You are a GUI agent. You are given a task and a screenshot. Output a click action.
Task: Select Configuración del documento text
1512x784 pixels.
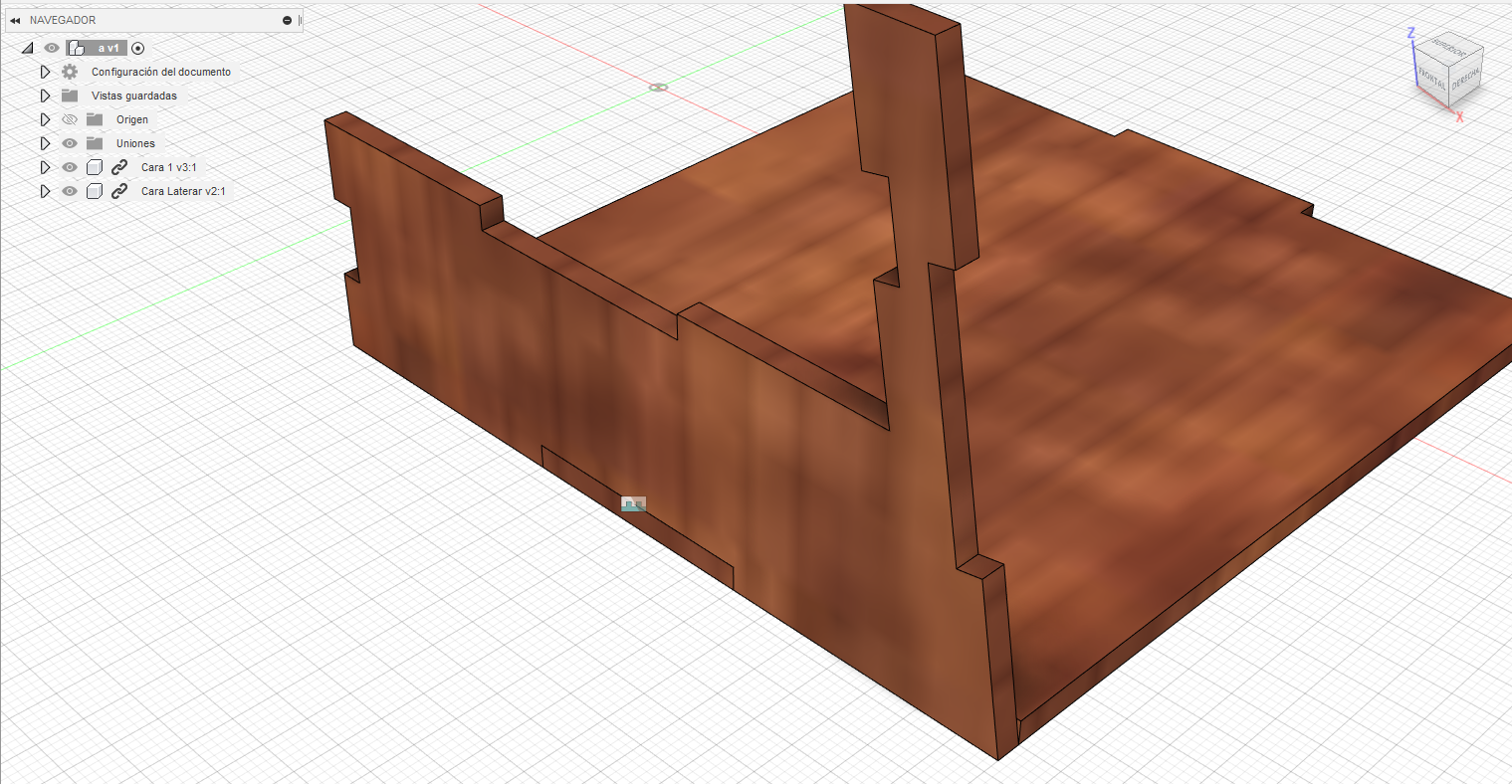[x=161, y=72]
